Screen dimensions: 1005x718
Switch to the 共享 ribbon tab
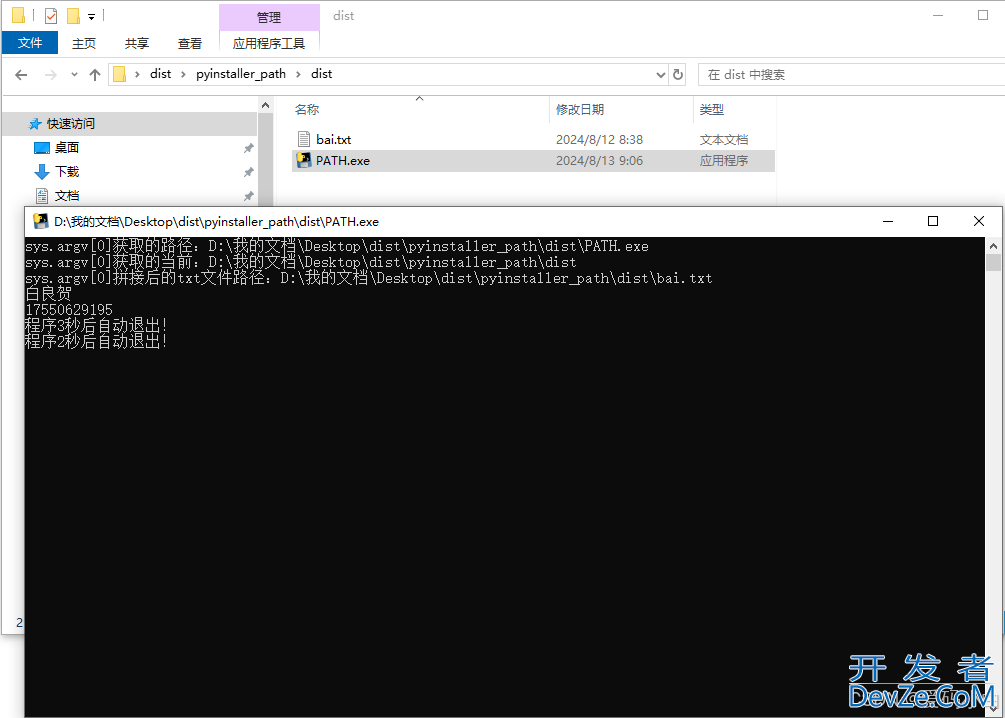(137, 43)
